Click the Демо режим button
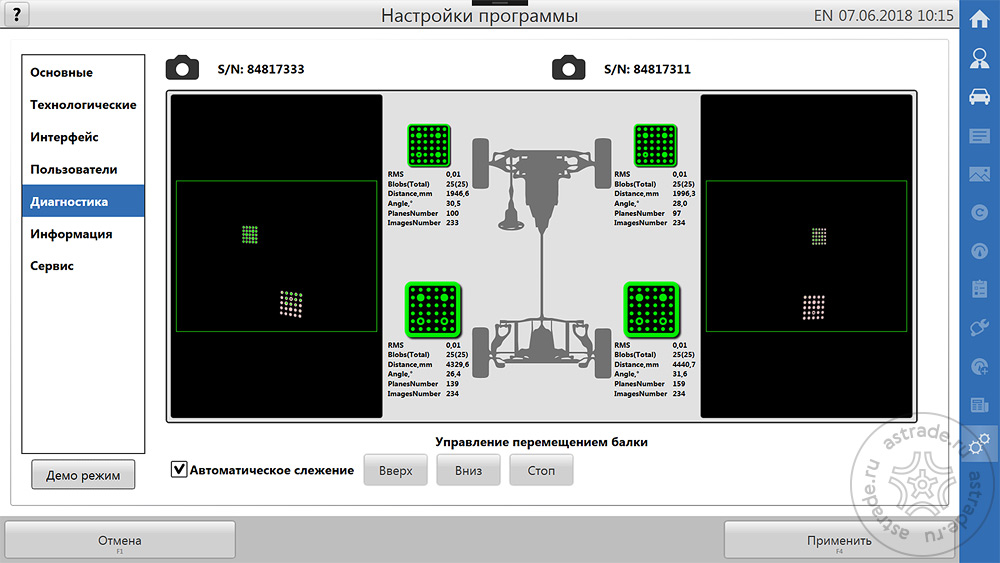 coord(83,475)
